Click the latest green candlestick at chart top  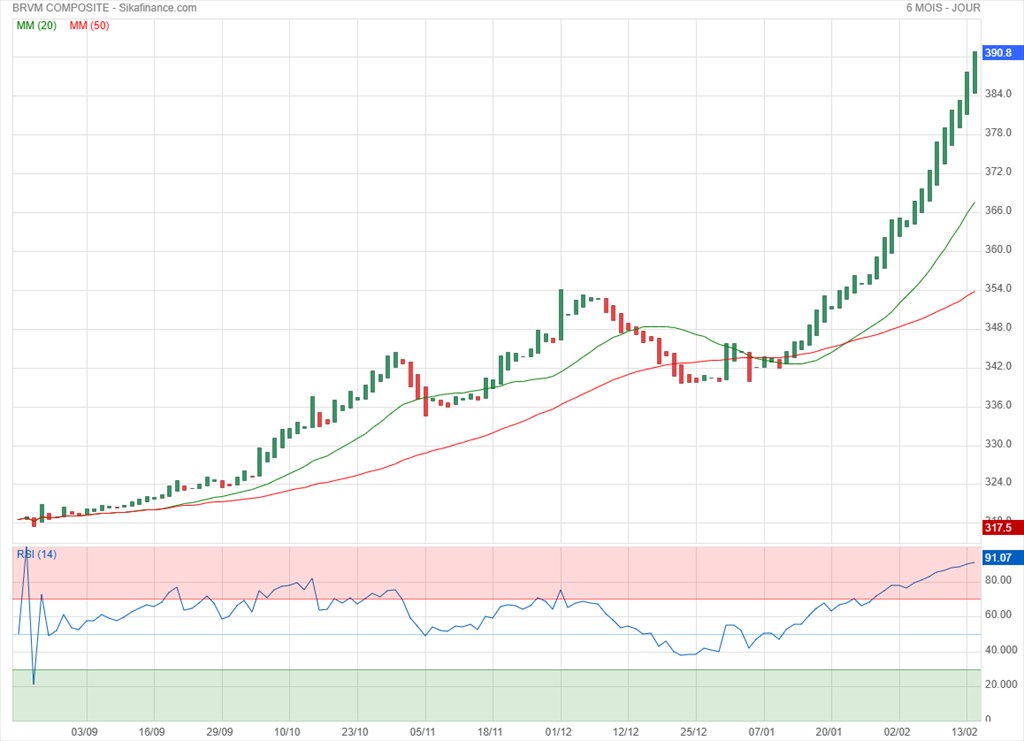click(975, 72)
